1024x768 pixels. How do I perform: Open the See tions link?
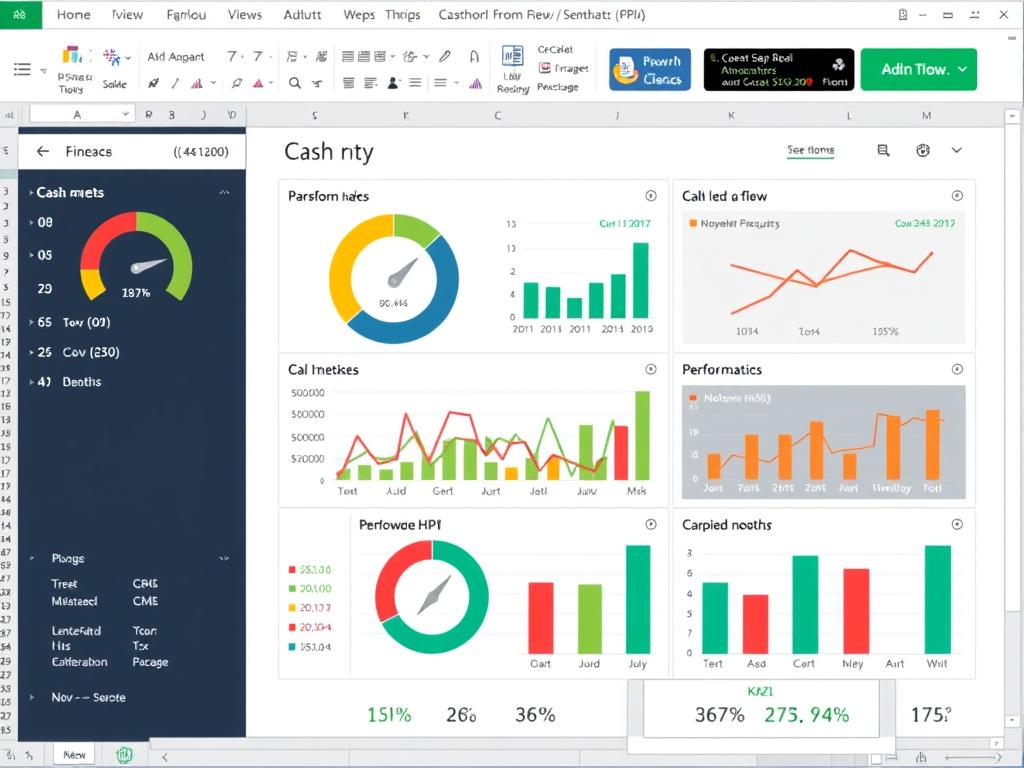[812, 150]
